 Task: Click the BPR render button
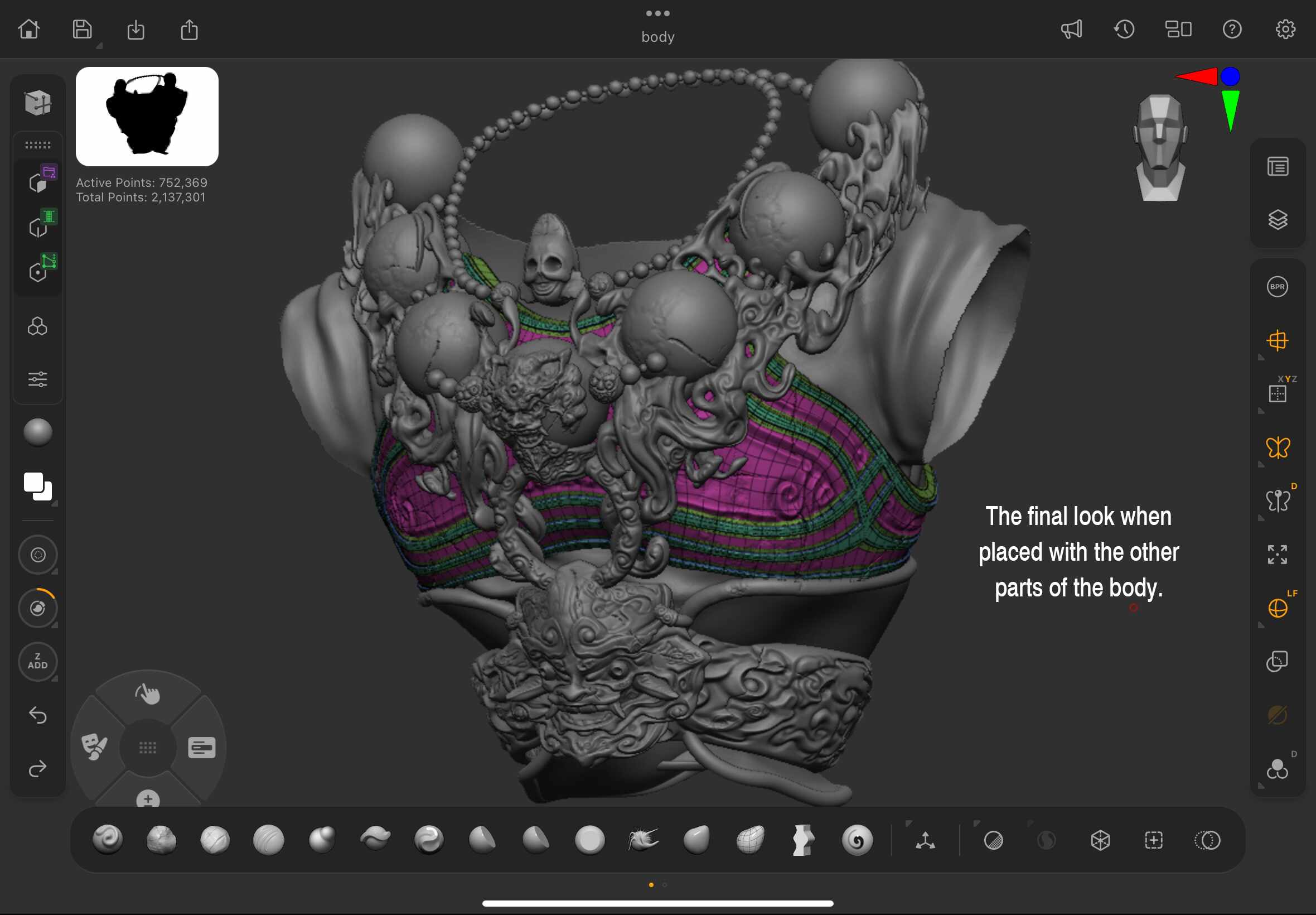coord(1277,287)
